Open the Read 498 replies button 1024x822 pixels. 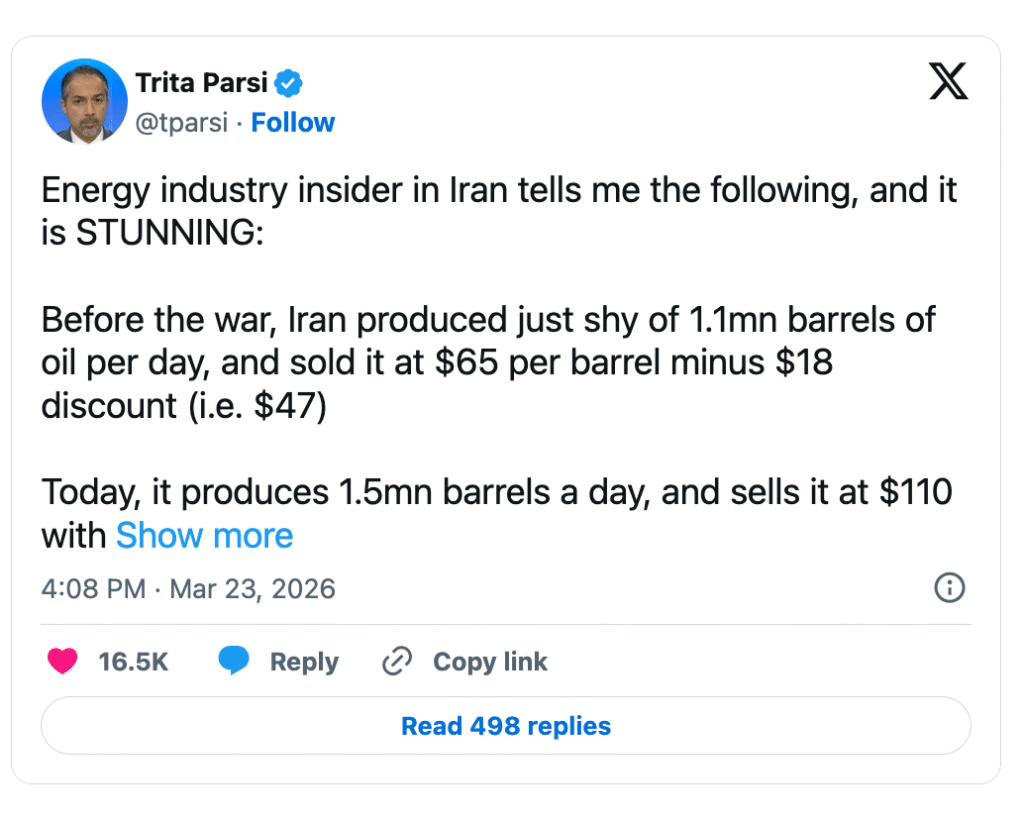tap(505, 725)
